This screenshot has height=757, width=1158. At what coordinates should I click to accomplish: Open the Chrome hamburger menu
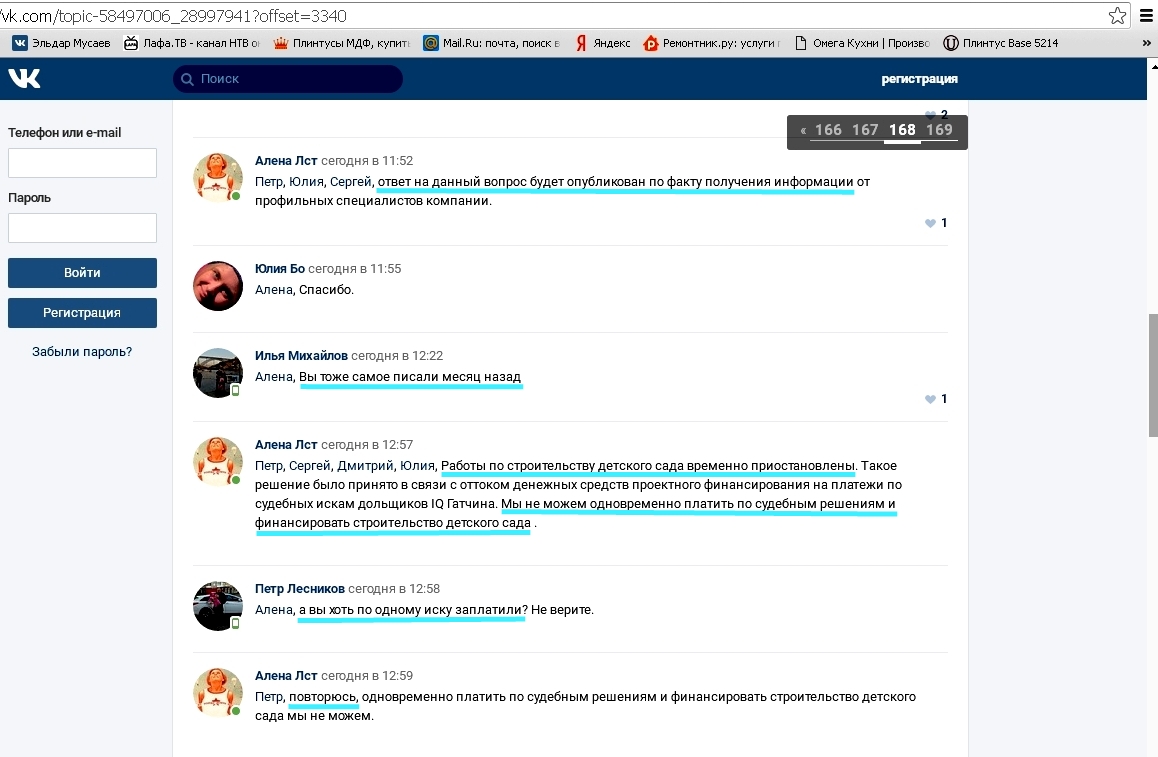[x=1146, y=16]
